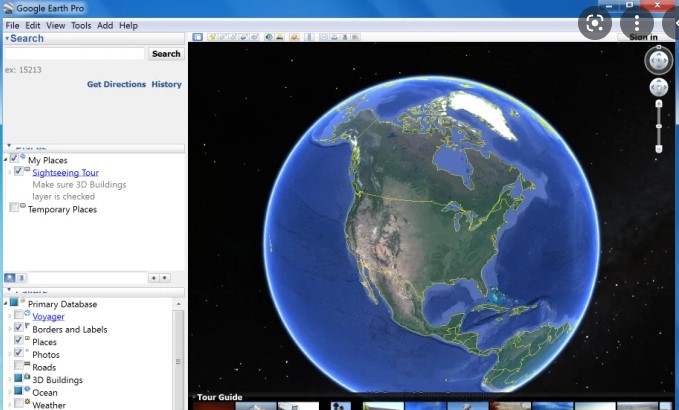
Task: Select the Add Polygon tool
Action: click(223, 37)
